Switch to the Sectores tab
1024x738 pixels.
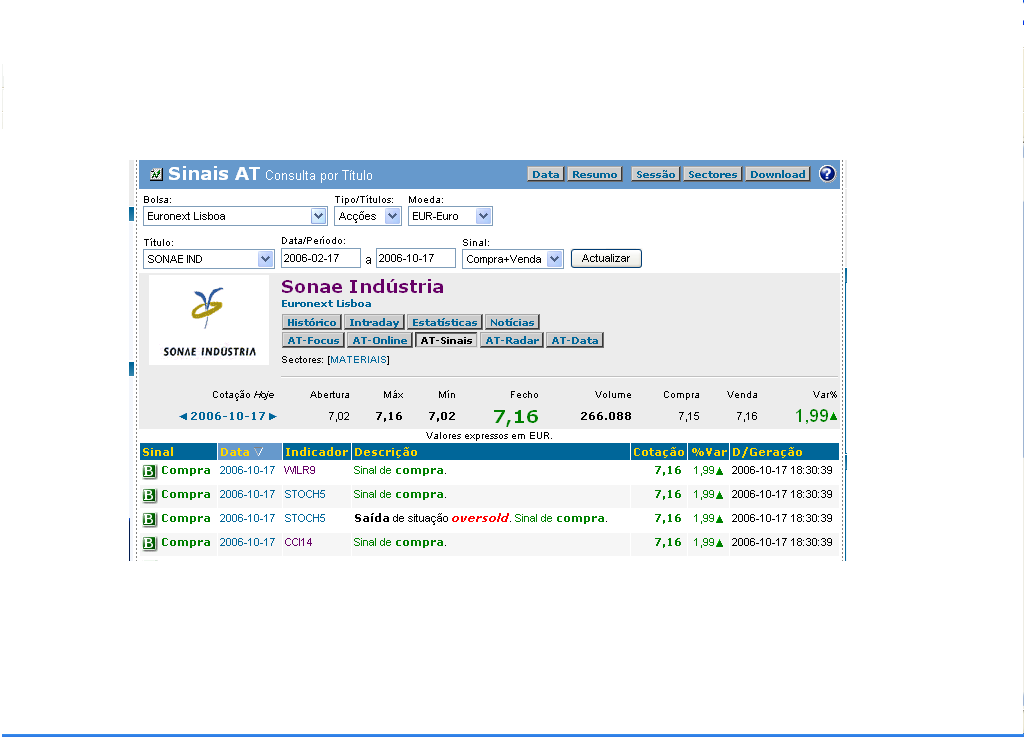tap(712, 174)
